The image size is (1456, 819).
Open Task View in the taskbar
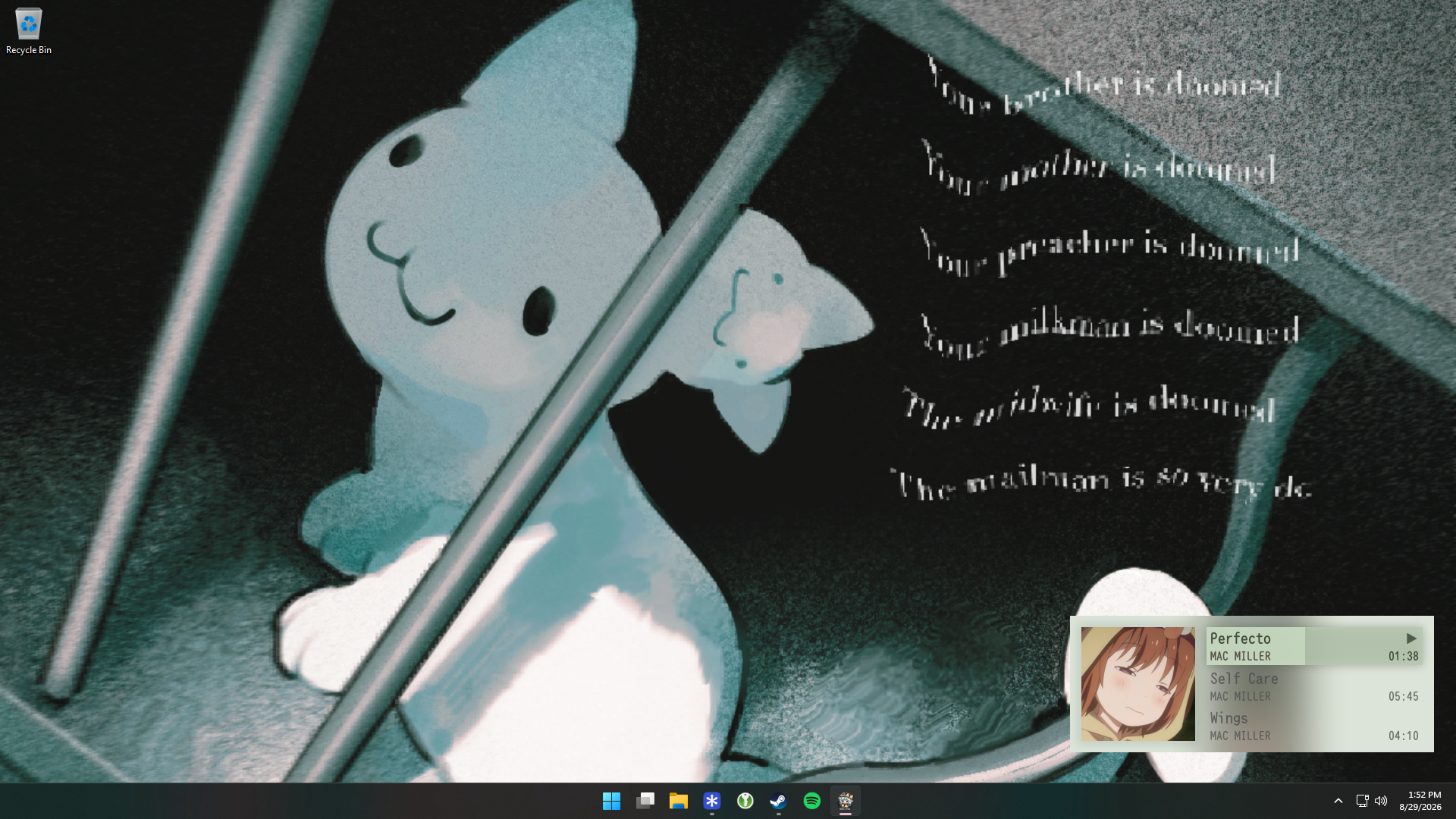645,801
